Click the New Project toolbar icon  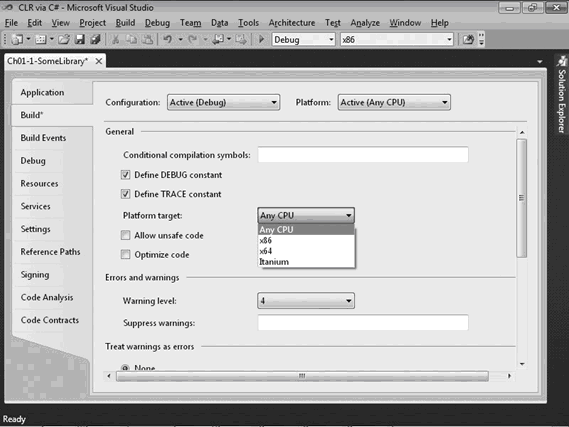click(16, 39)
